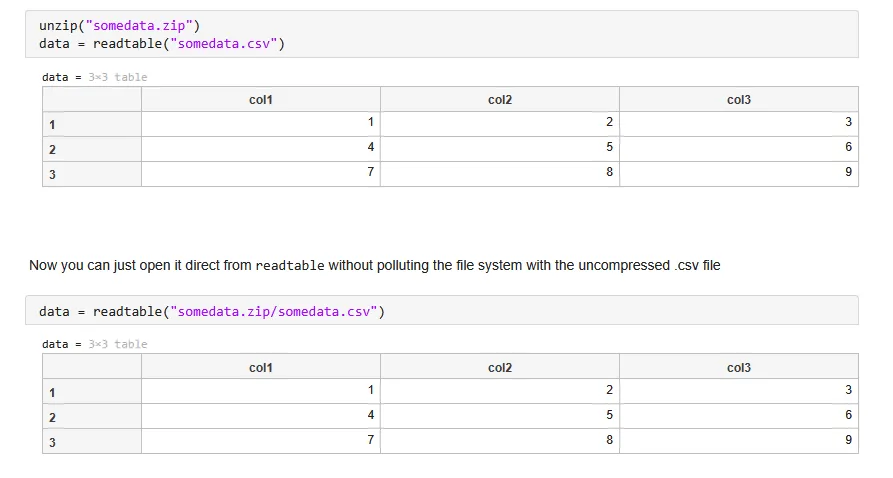Click the inline readtable word in paragraph

coord(290,266)
